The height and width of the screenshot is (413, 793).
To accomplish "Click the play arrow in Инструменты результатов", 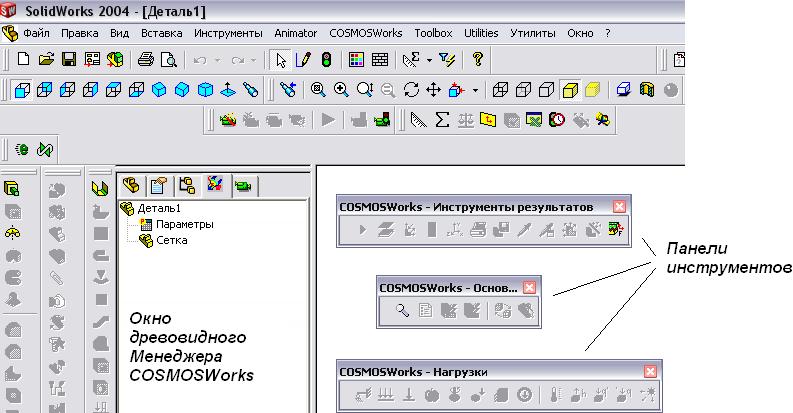I will [x=362, y=230].
